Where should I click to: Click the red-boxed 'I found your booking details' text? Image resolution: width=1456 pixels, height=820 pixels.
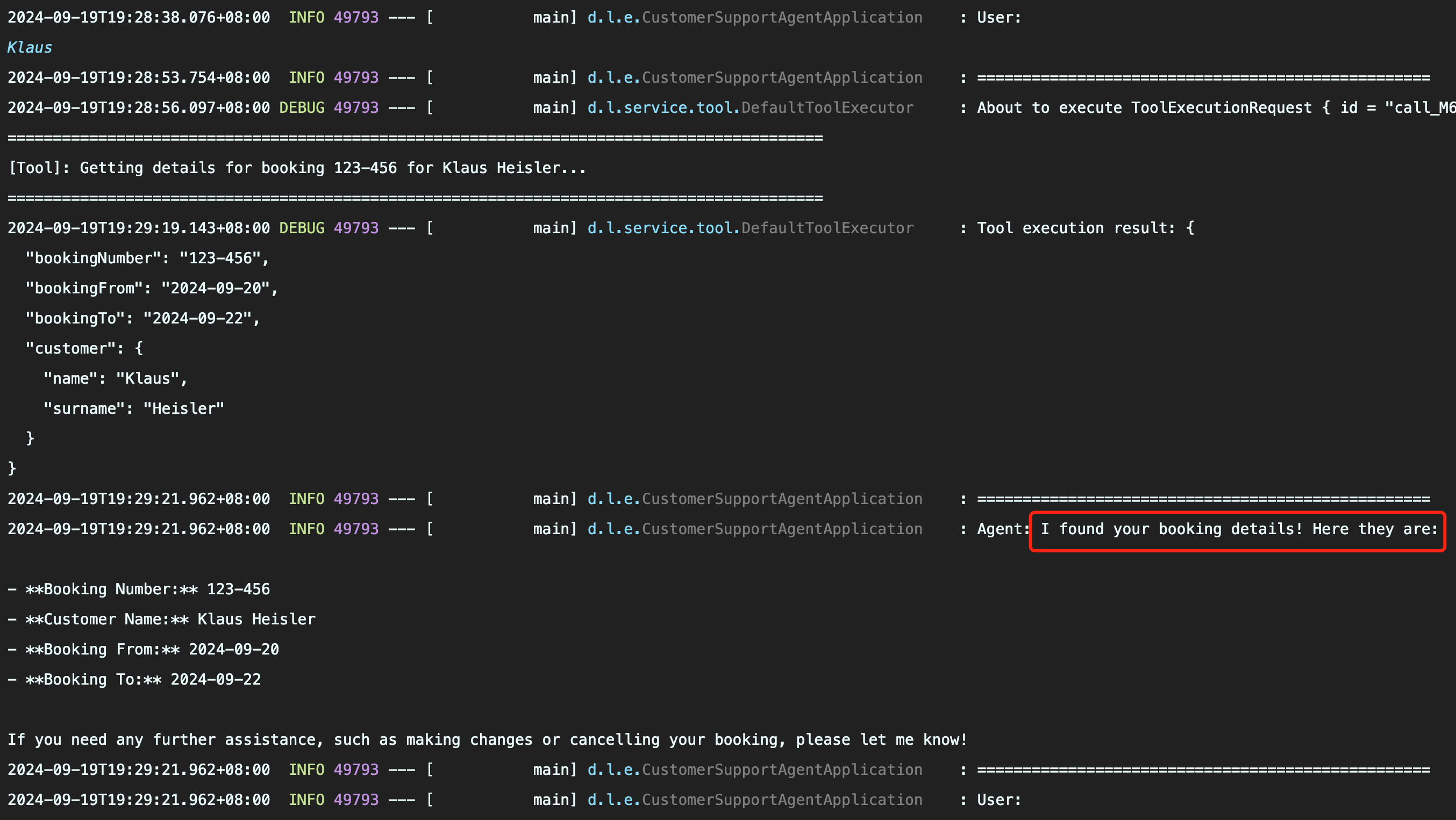click(x=1238, y=529)
